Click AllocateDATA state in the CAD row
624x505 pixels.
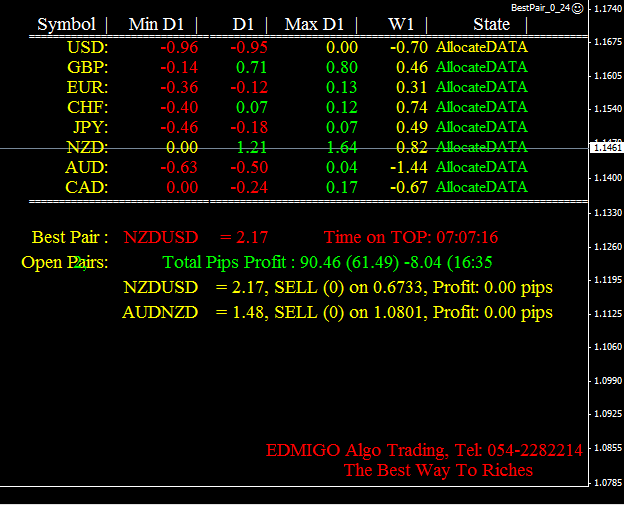click(x=482, y=187)
